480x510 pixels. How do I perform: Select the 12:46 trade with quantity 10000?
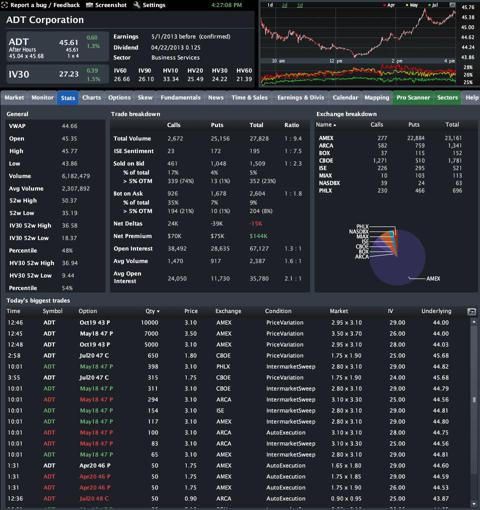[x=237, y=323]
